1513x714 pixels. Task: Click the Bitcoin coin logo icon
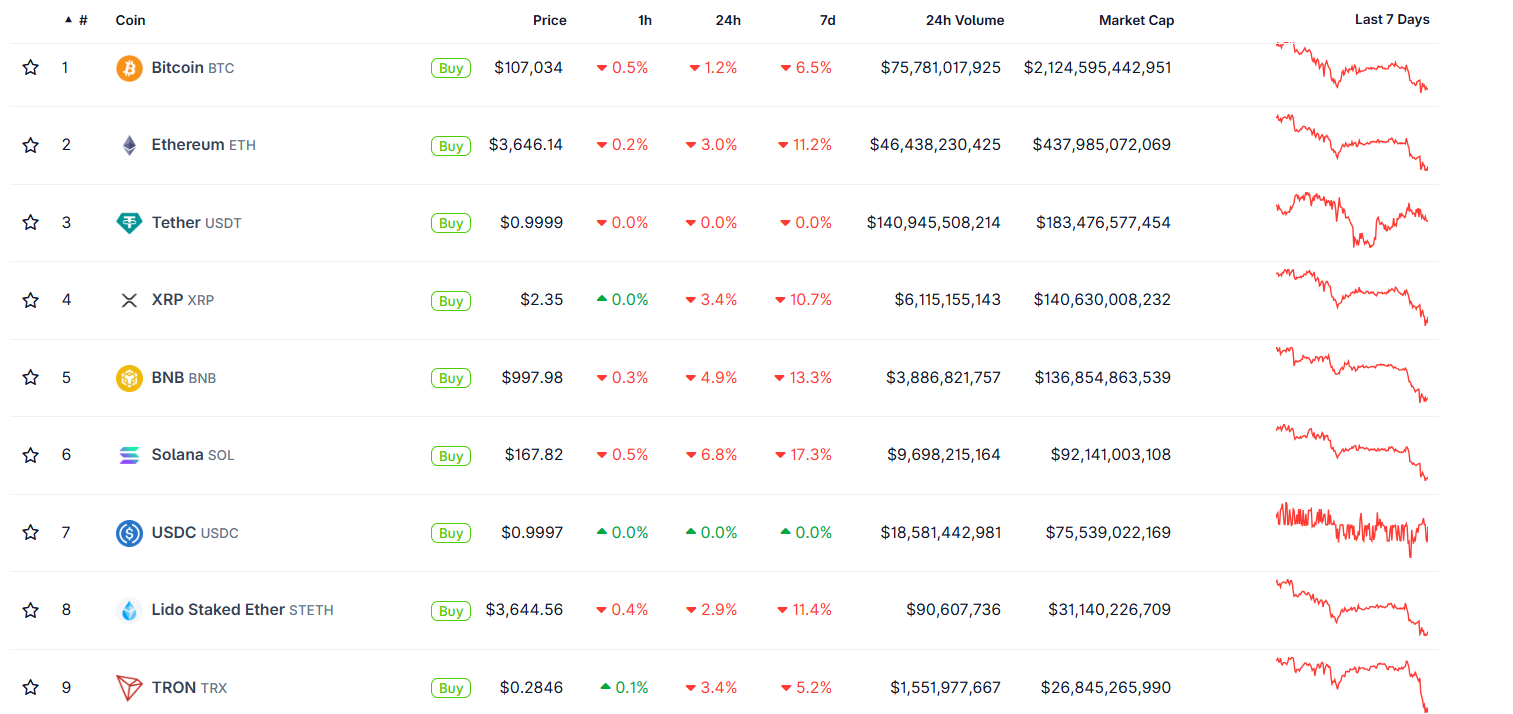tap(129, 68)
